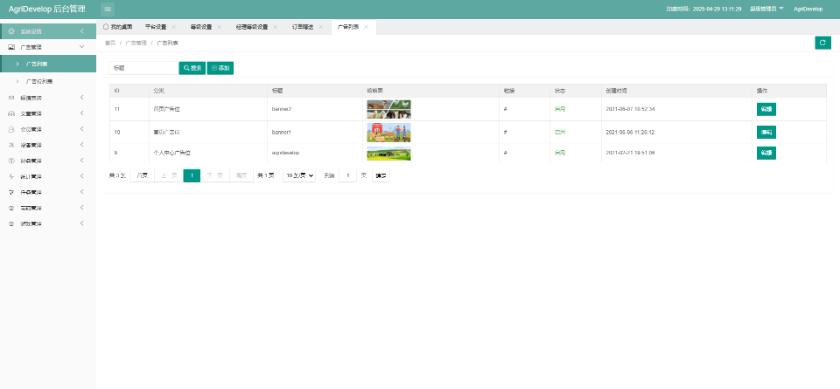This screenshot has height=389, width=840.
Task: Open 广告列表 in the sidebar
Action: tap(48, 64)
